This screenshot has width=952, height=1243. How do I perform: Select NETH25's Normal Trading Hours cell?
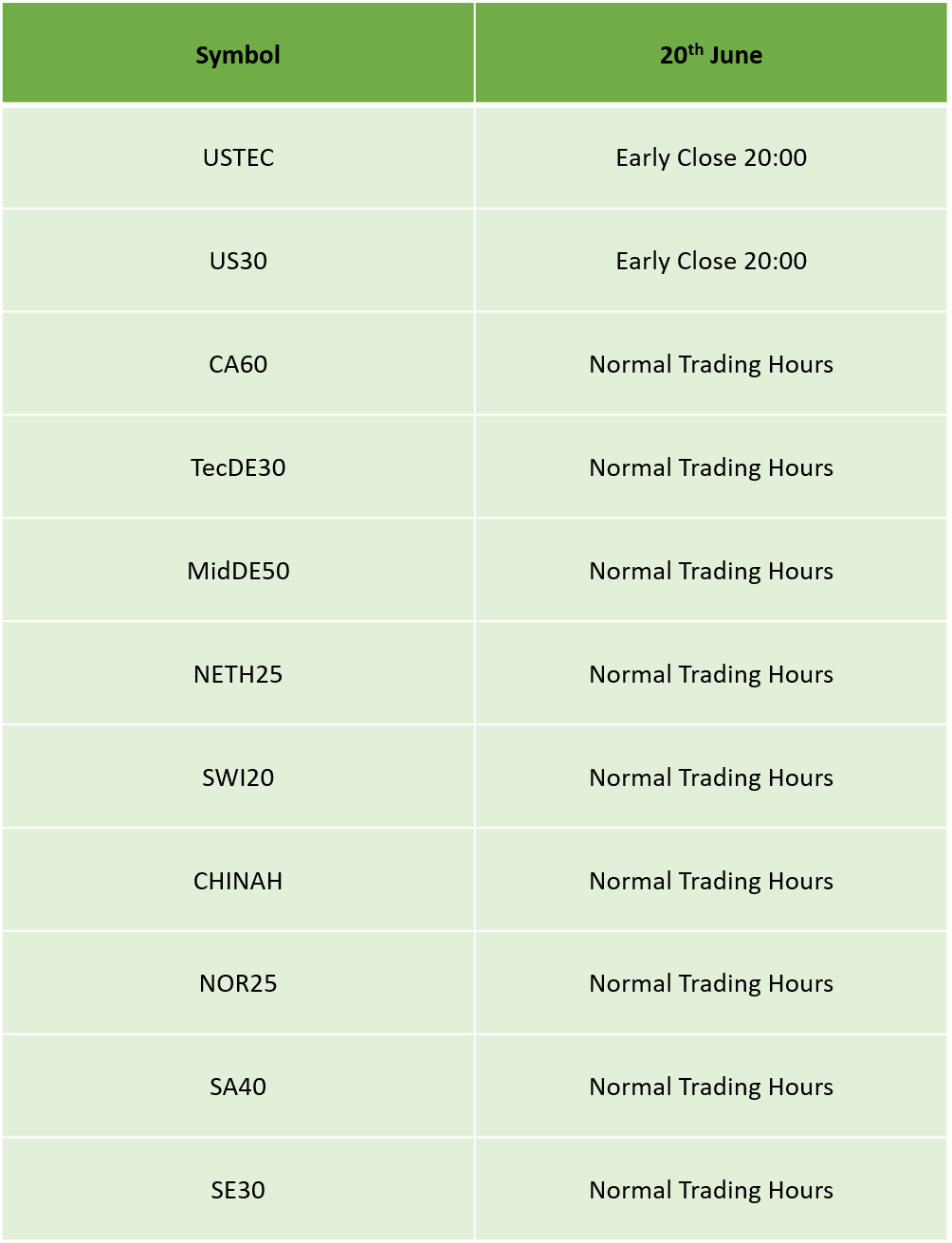[x=711, y=674]
